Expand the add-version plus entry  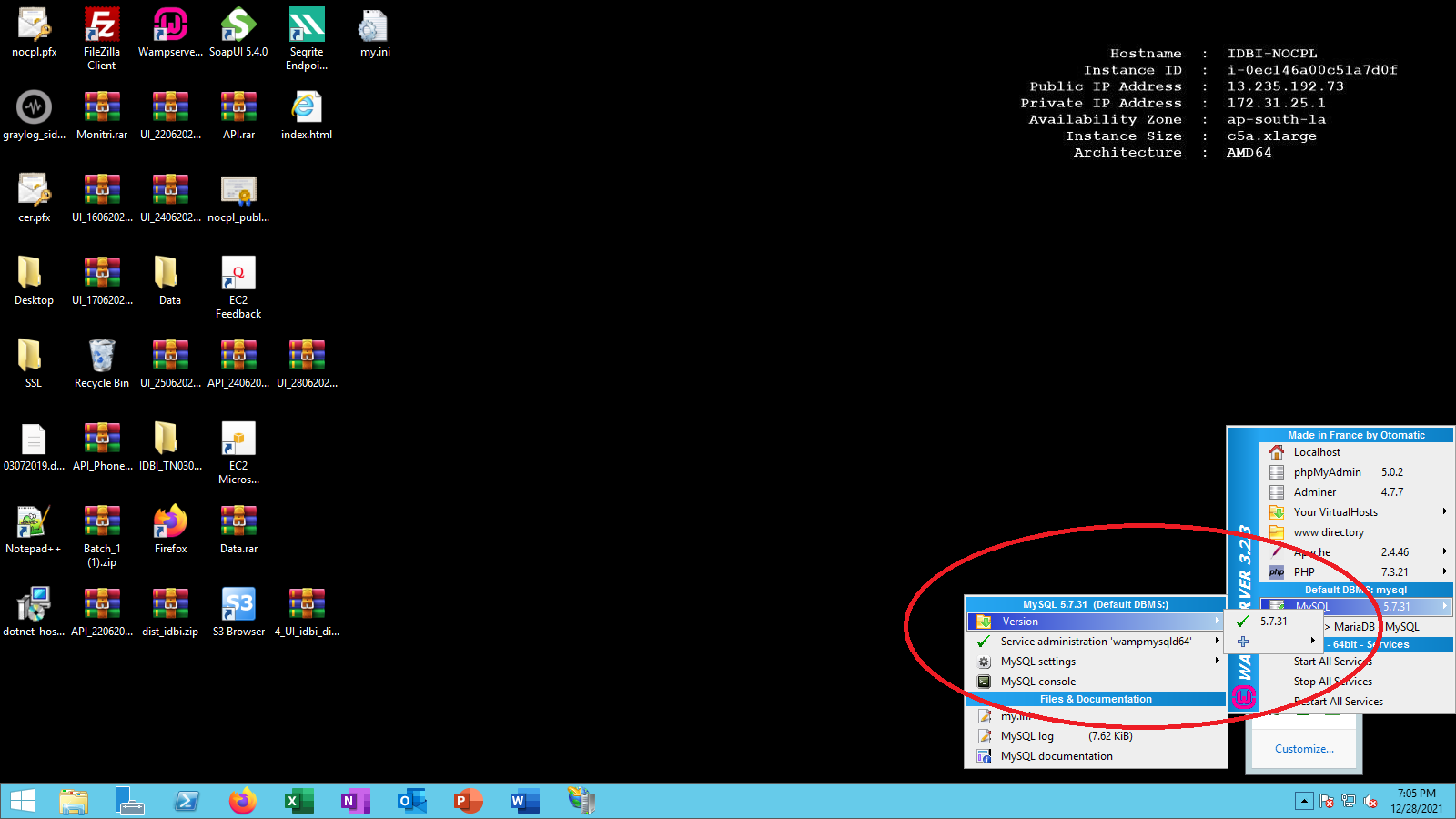coord(1274,642)
